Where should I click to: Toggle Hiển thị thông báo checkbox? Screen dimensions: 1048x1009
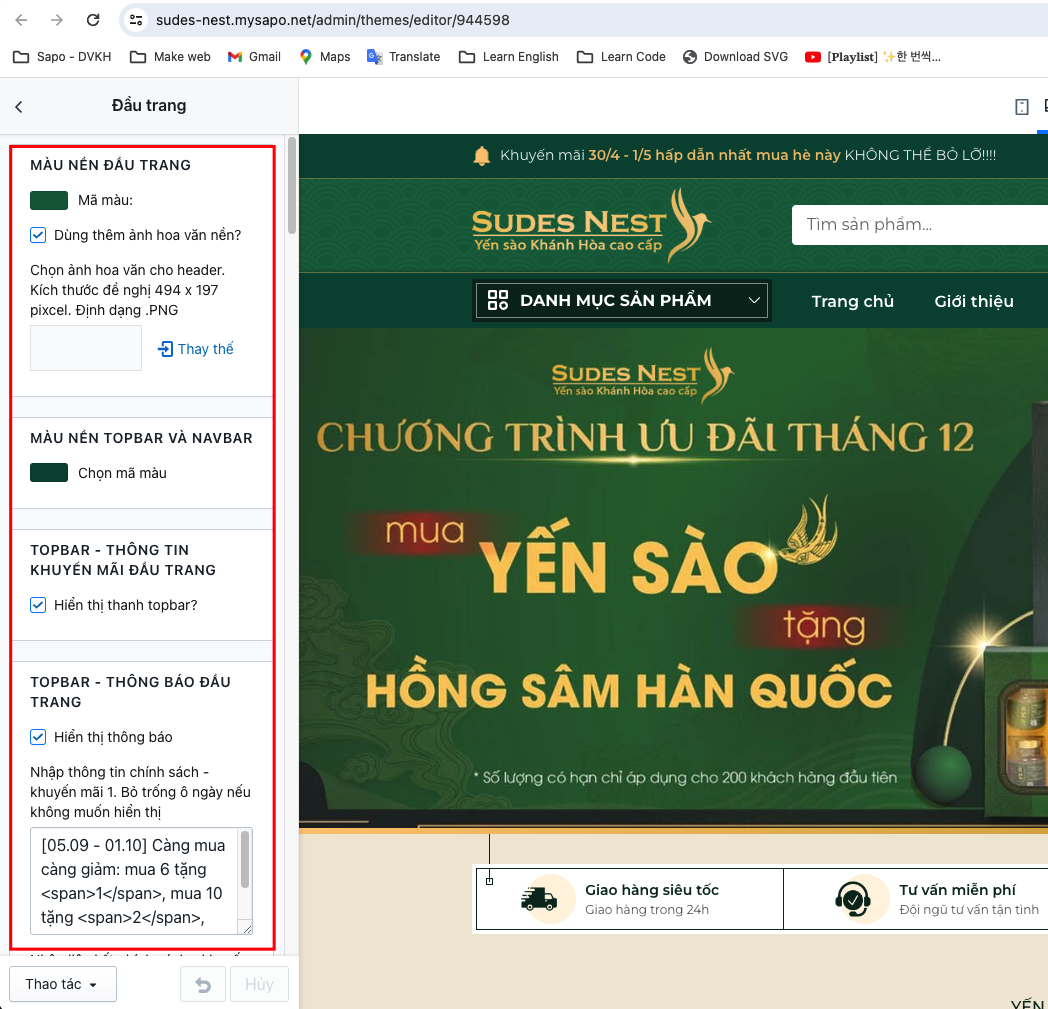click(x=38, y=737)
